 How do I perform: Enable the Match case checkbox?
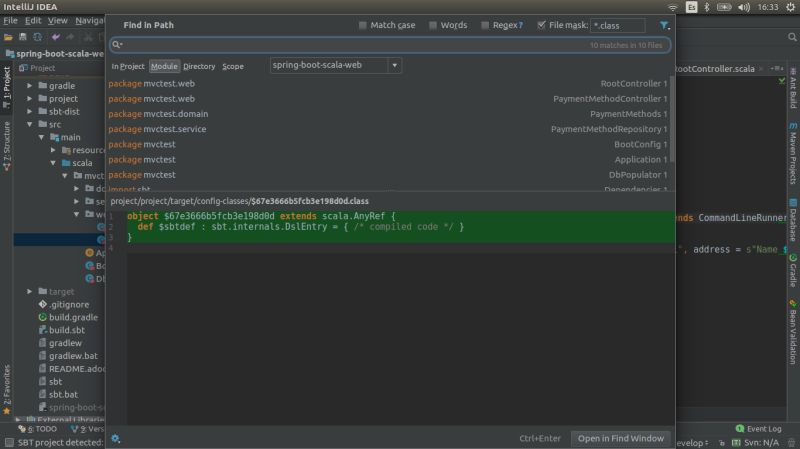pos(362,25)
